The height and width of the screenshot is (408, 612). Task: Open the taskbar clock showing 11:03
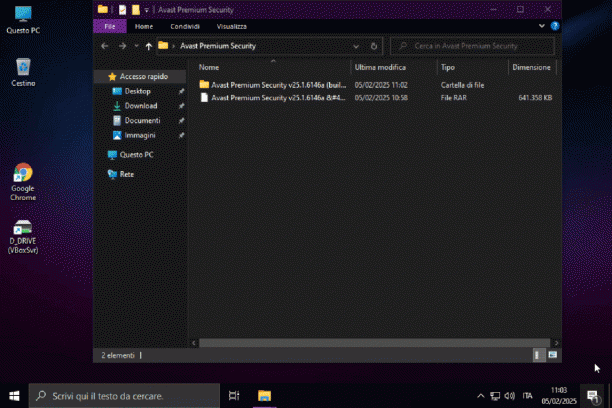(559, 396)
